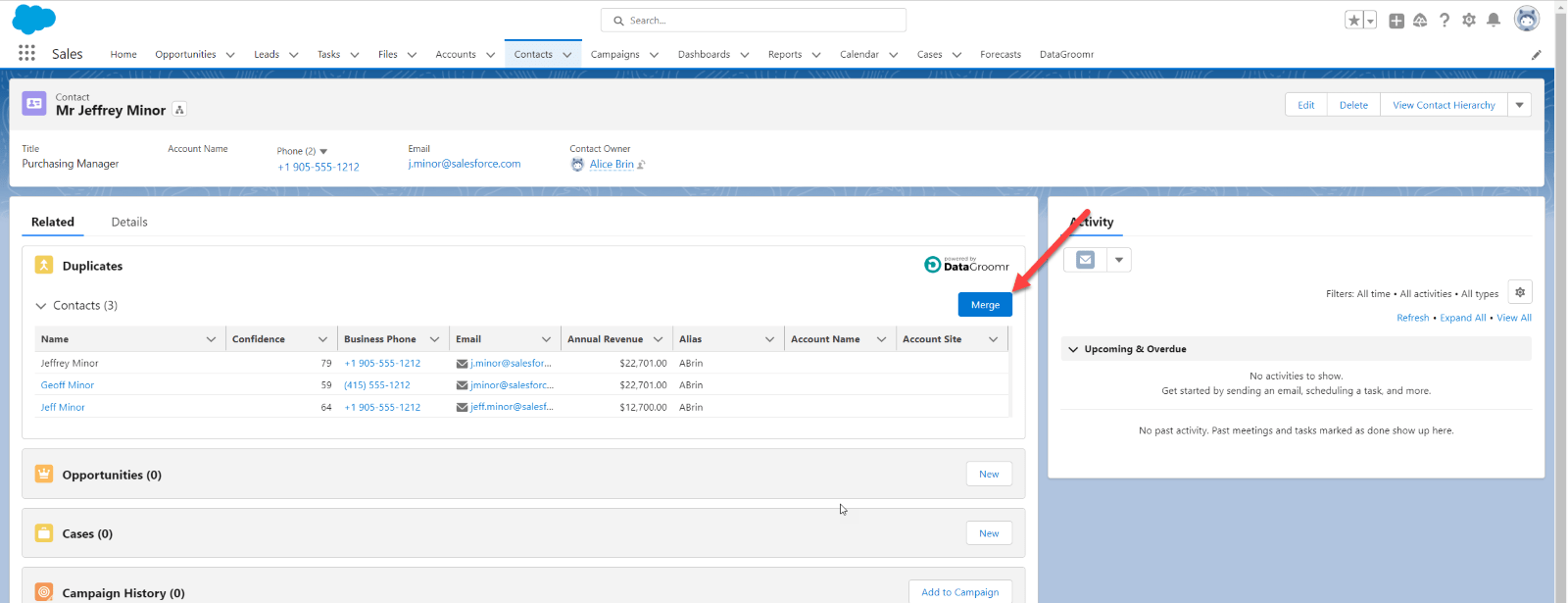
Task: Select the Related tab
Action: [53, 223]
